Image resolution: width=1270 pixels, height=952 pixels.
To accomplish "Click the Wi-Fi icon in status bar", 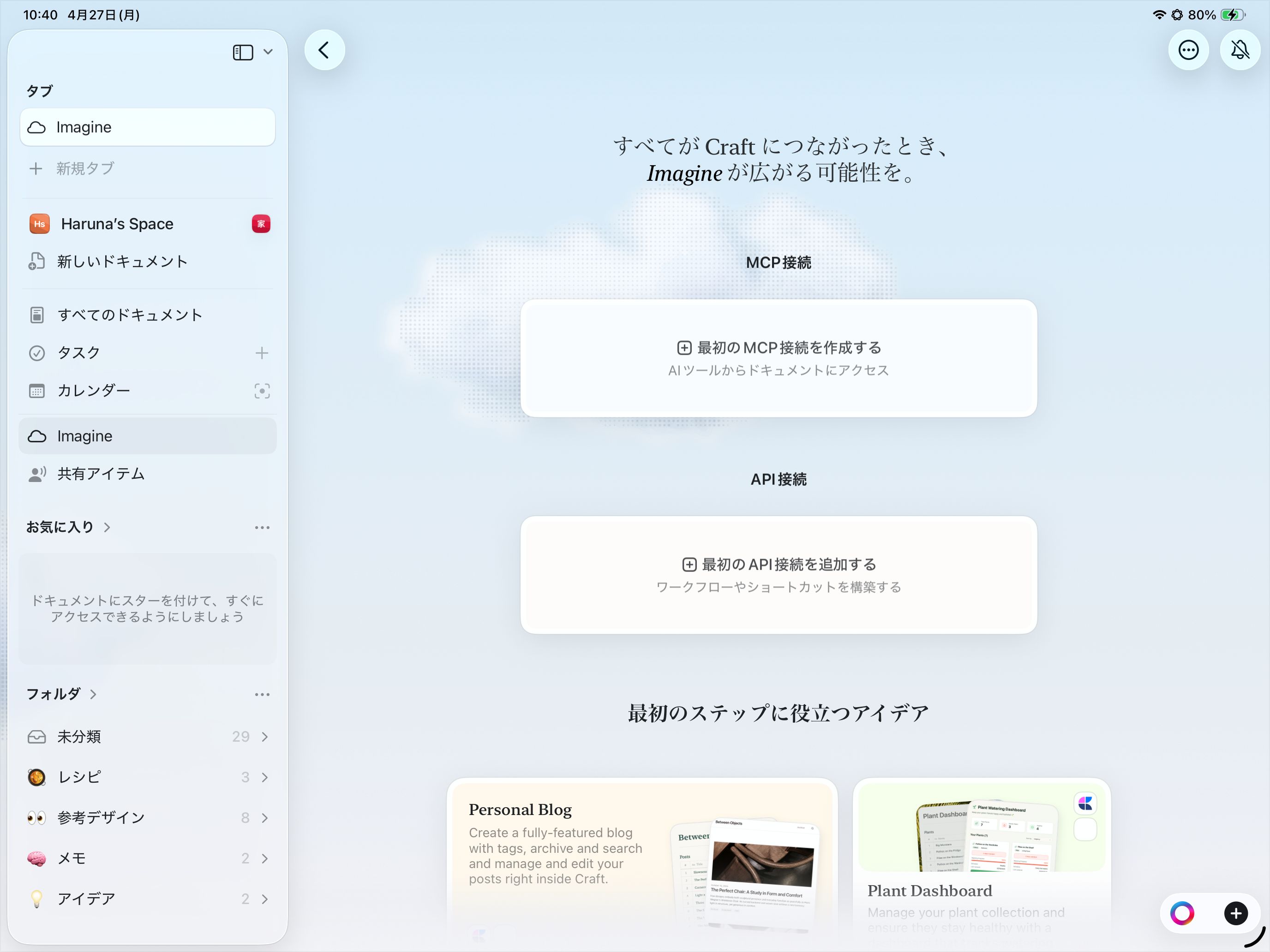I will tap(1159, 15).
